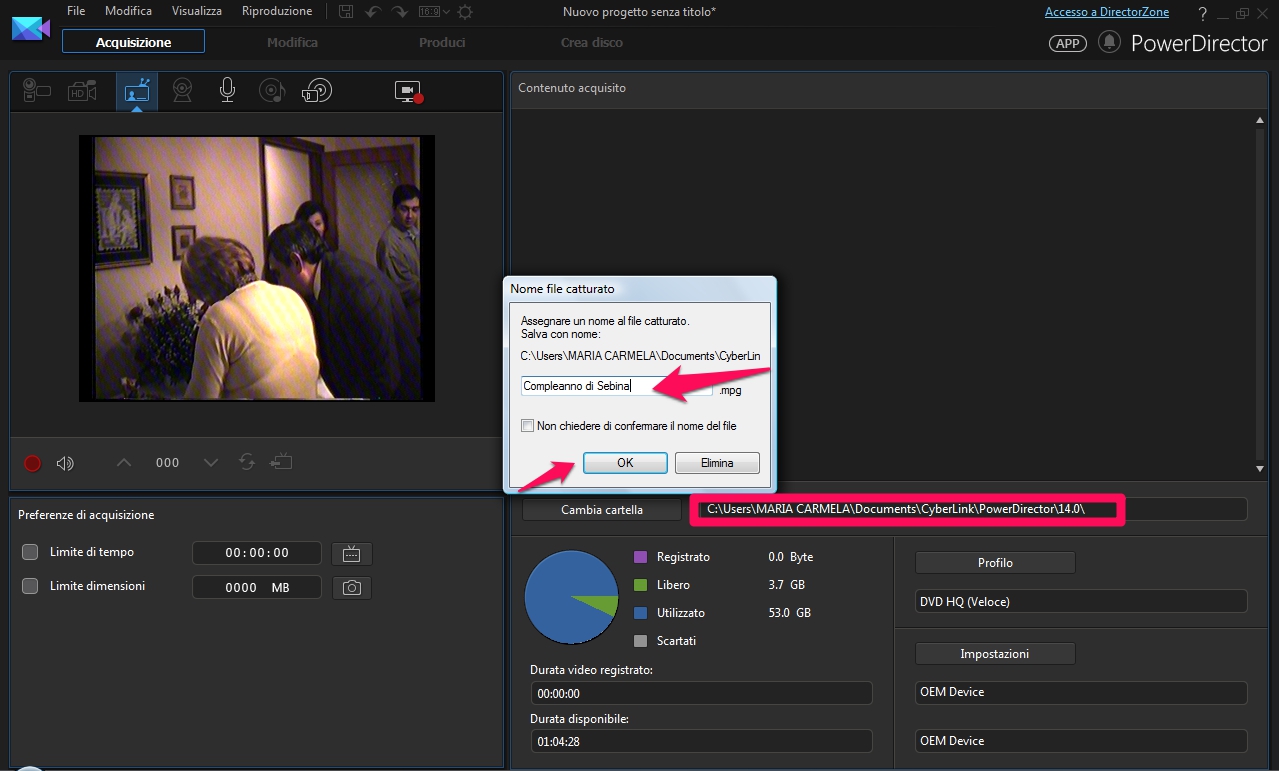Open the 16:9 aspect ratio dropdown
1279x771 pixels.
coord(433,12)
